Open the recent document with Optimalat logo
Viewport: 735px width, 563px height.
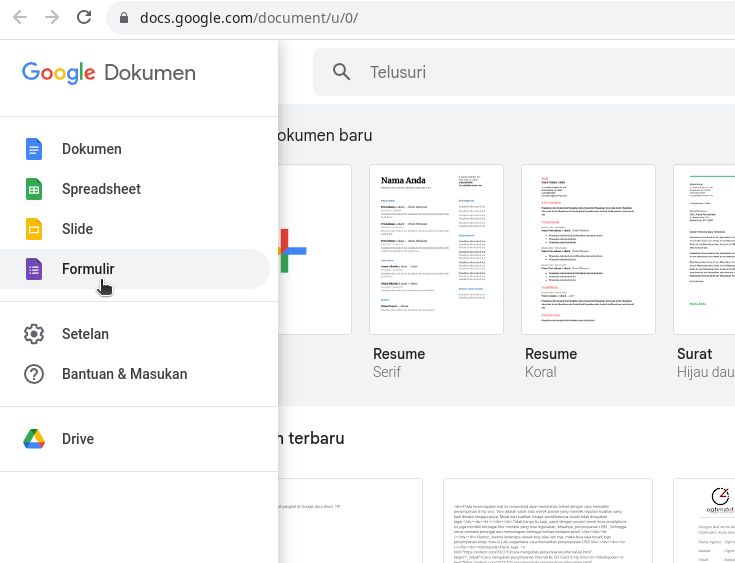click(704, 520)
